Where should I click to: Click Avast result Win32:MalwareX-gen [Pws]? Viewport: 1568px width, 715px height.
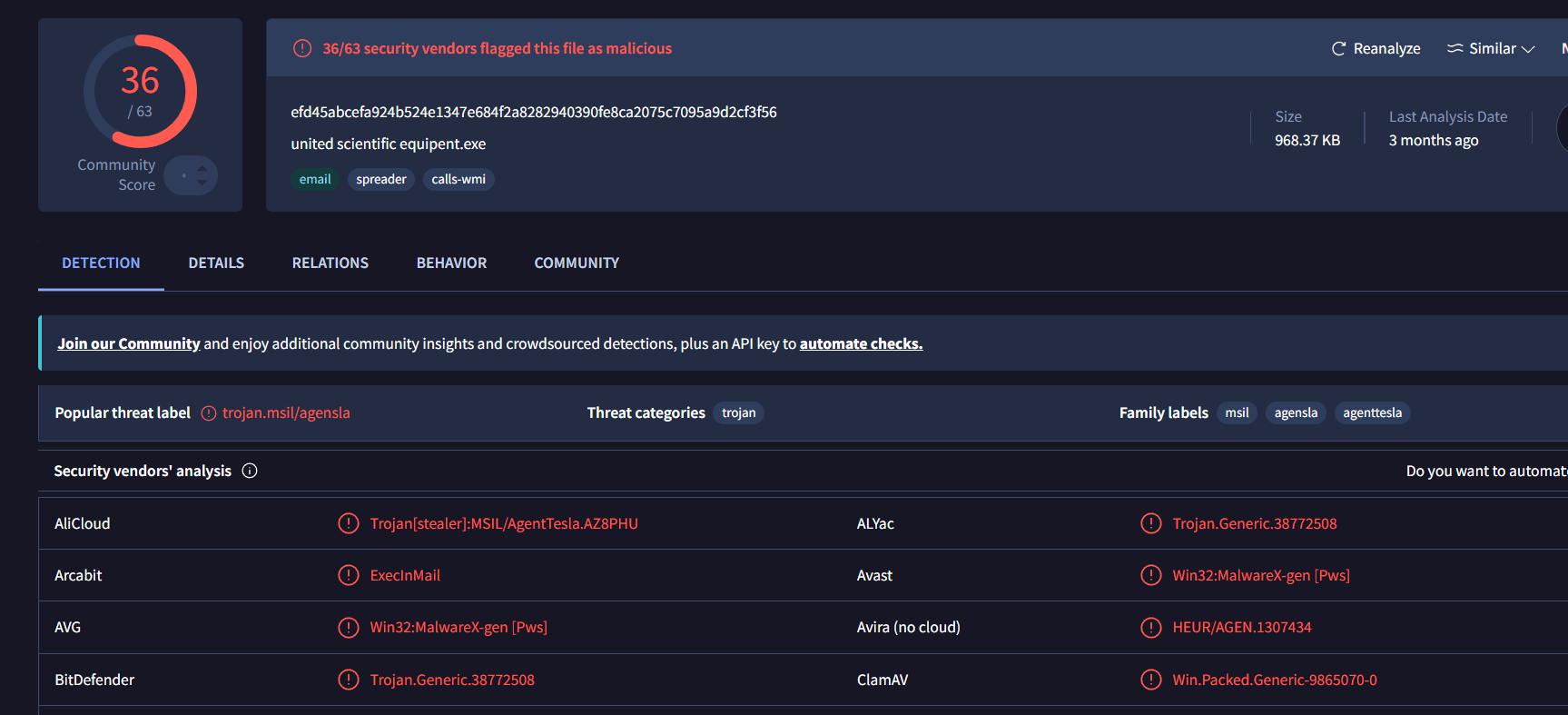(x=1261, y=575)
